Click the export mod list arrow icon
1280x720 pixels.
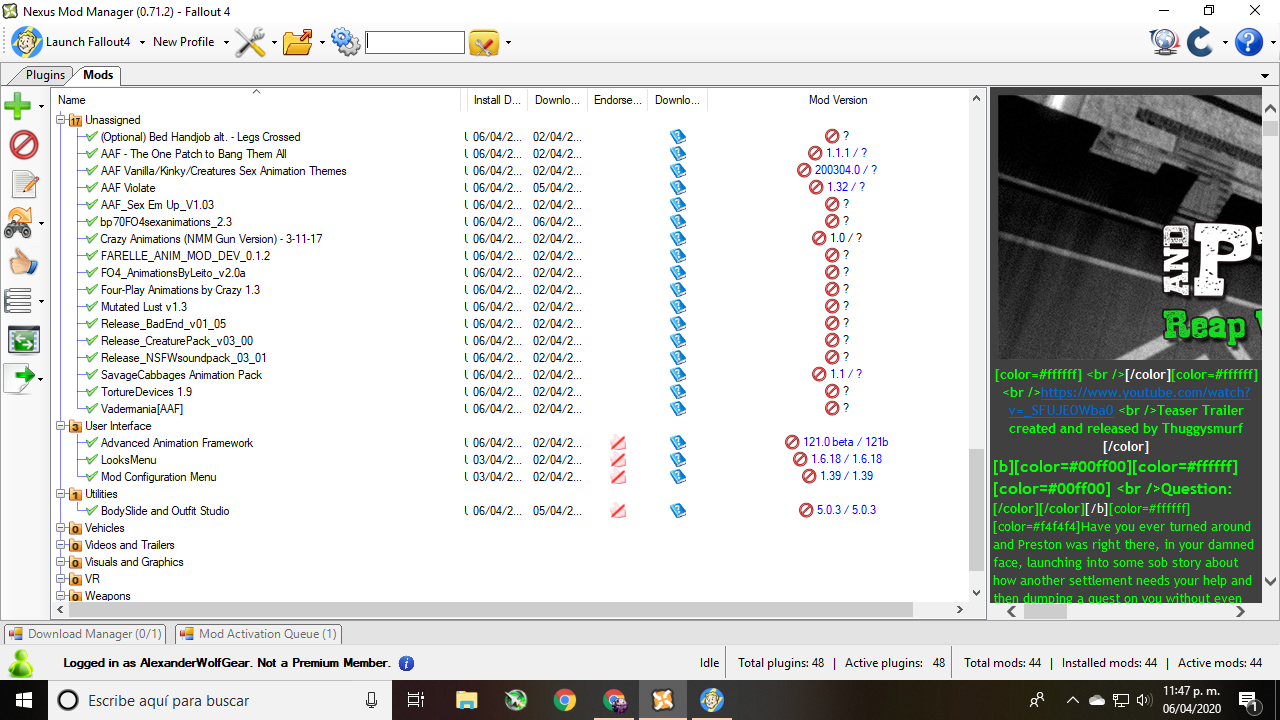click(x=18, y=378)
